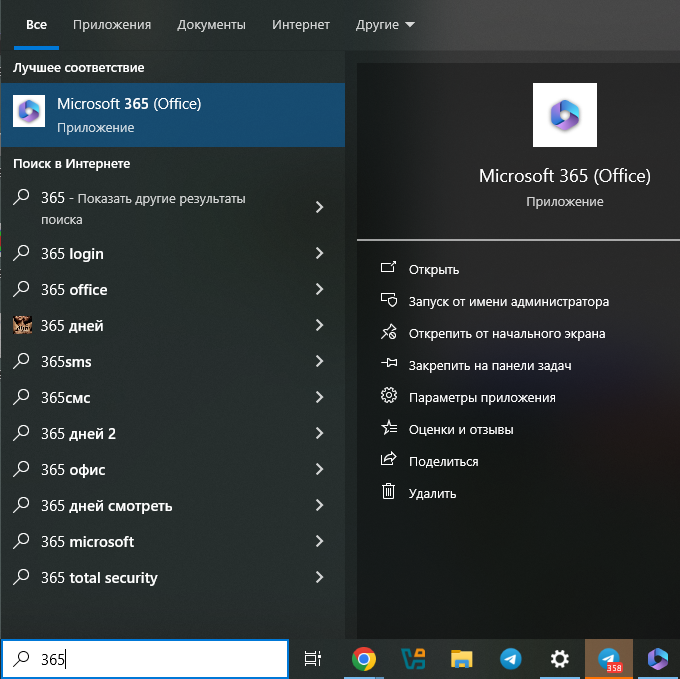Open Task View from taskbar
The width and height of the screenshot is (680, 679).
(x=313, y=659)
